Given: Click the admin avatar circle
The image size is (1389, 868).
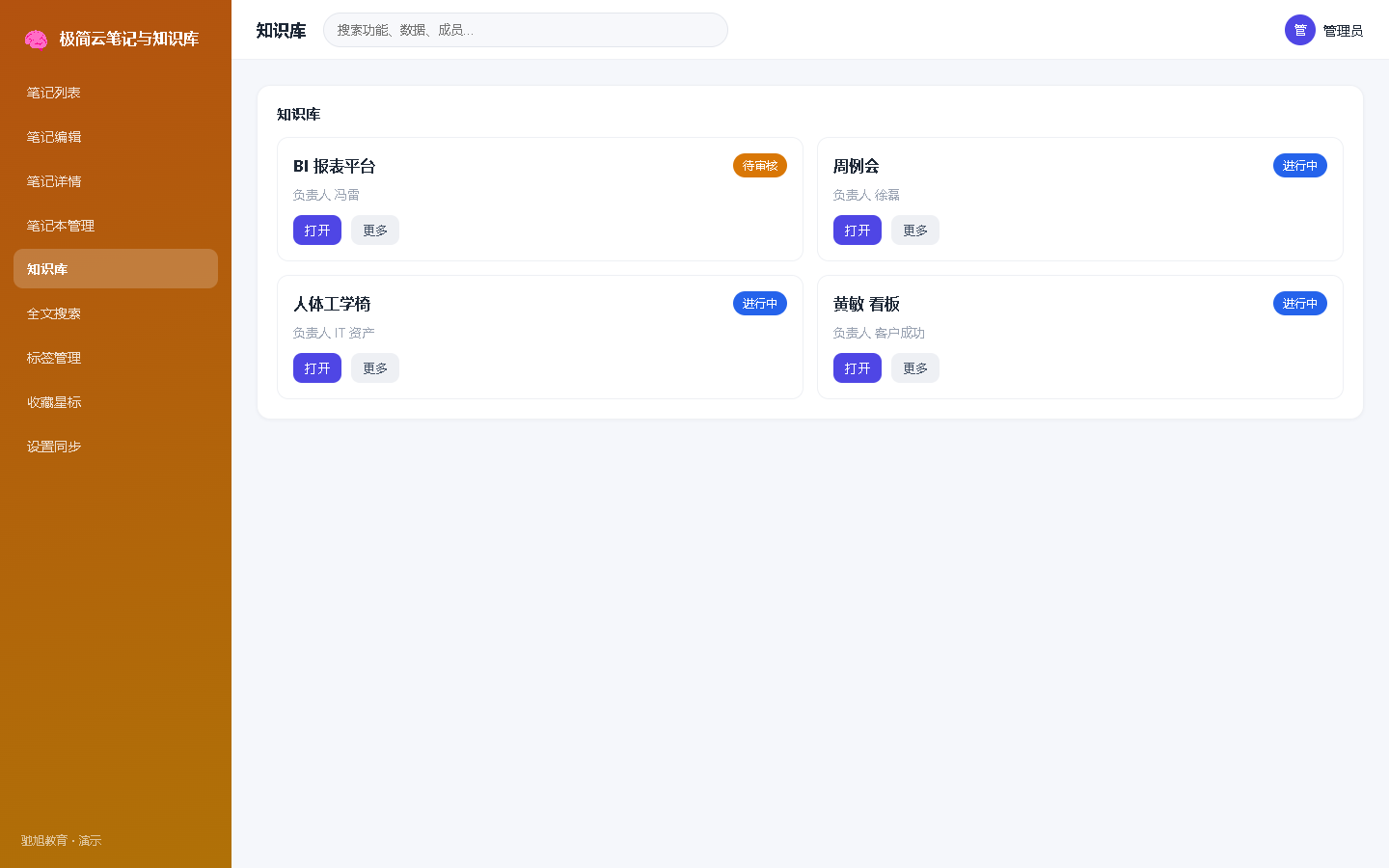Looking at the screenshot, I should coord(1300,30).
